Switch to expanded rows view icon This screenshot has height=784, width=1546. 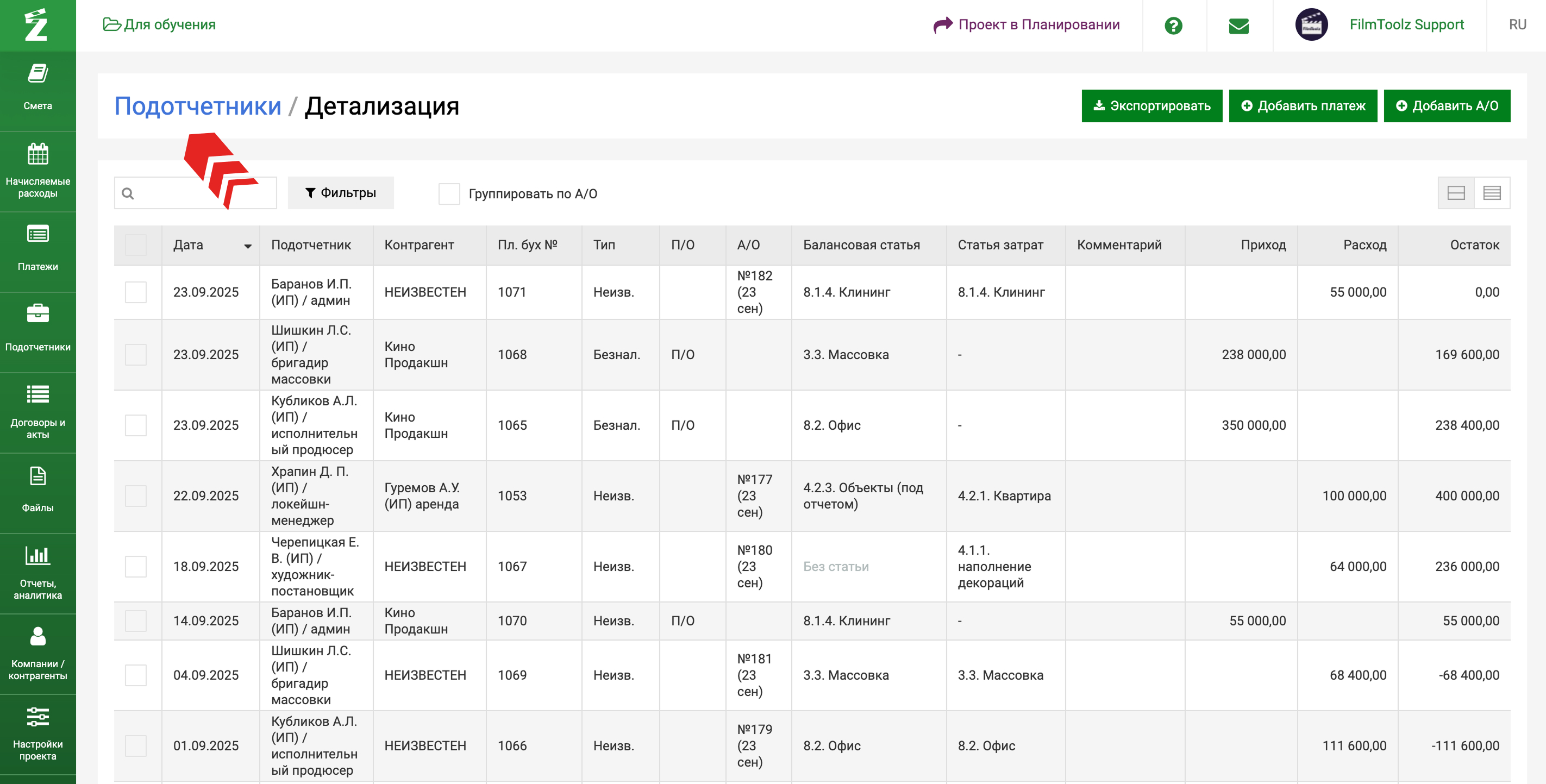click(x=1455, y=193)
